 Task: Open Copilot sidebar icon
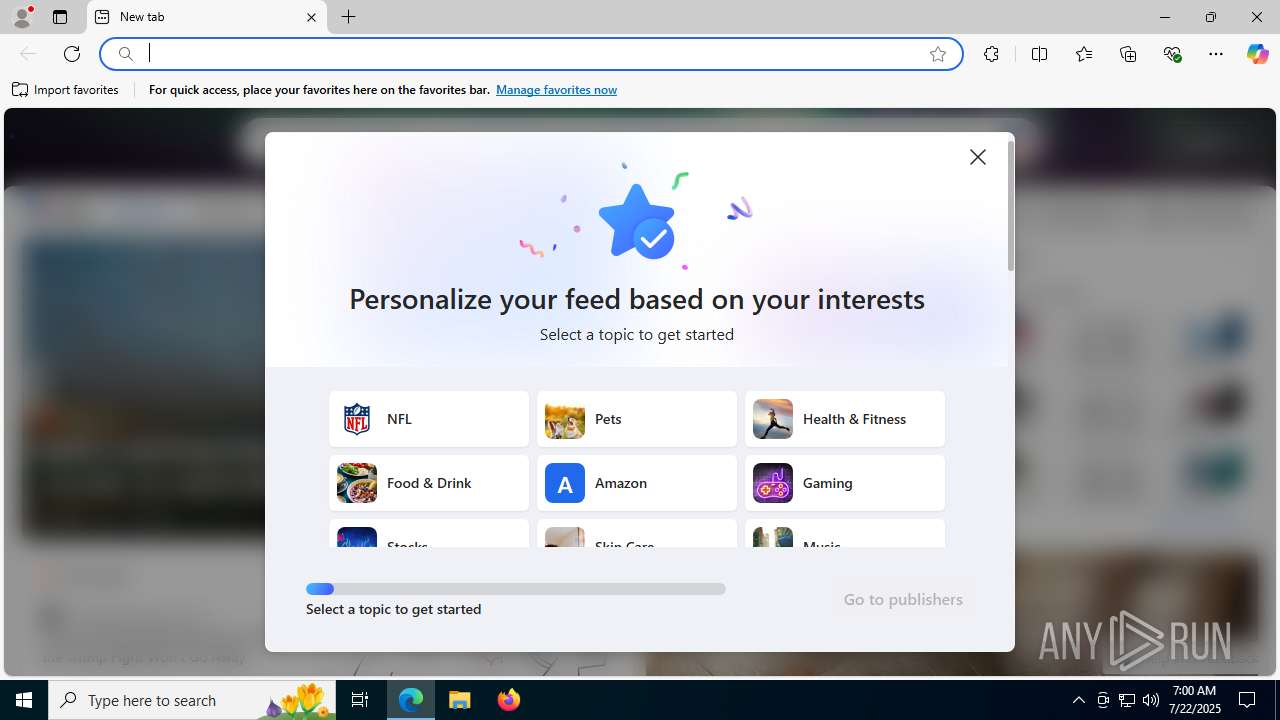tap(1257, 54)
